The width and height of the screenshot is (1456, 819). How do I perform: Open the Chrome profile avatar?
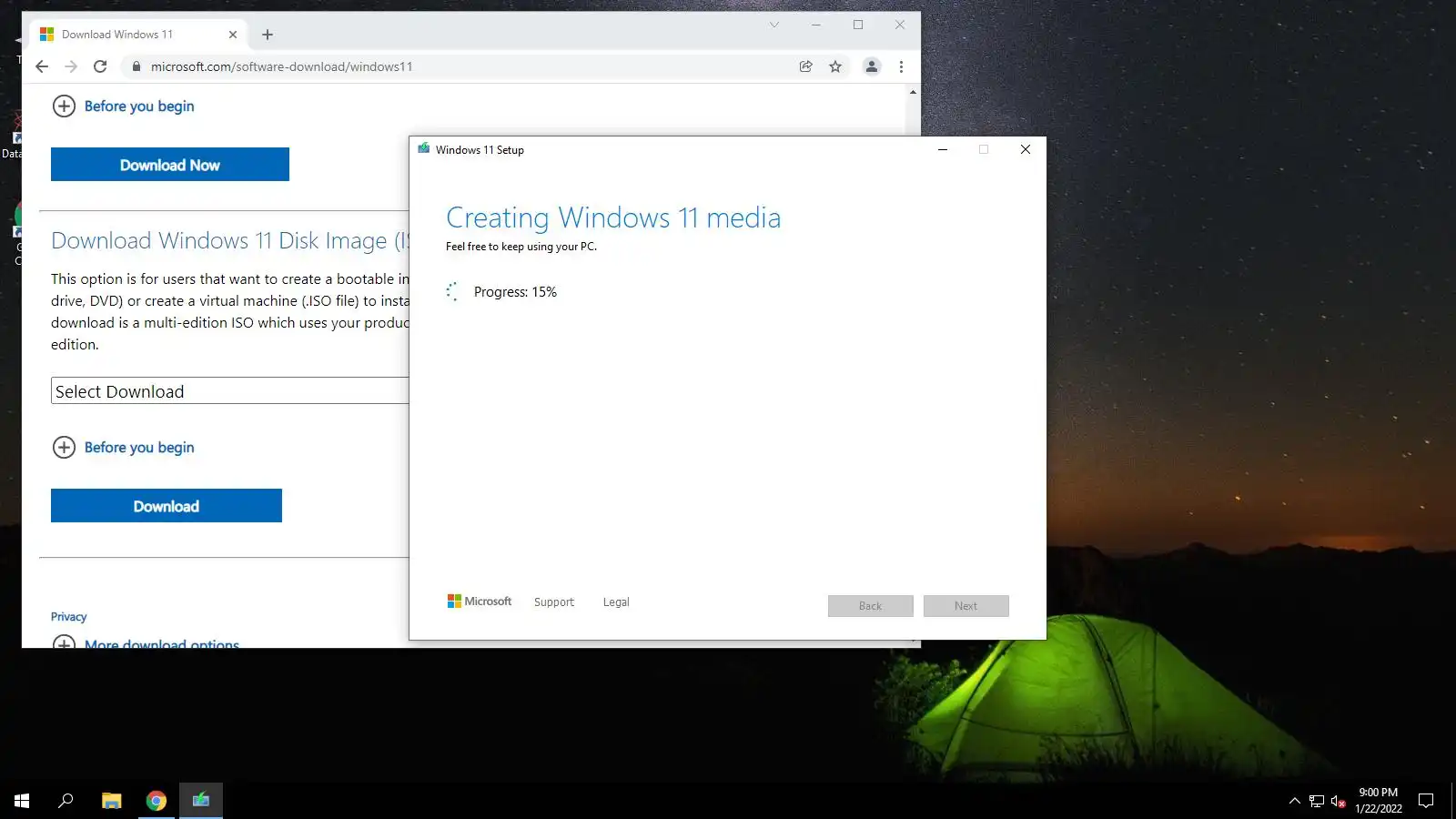click(x=872, y=66)
